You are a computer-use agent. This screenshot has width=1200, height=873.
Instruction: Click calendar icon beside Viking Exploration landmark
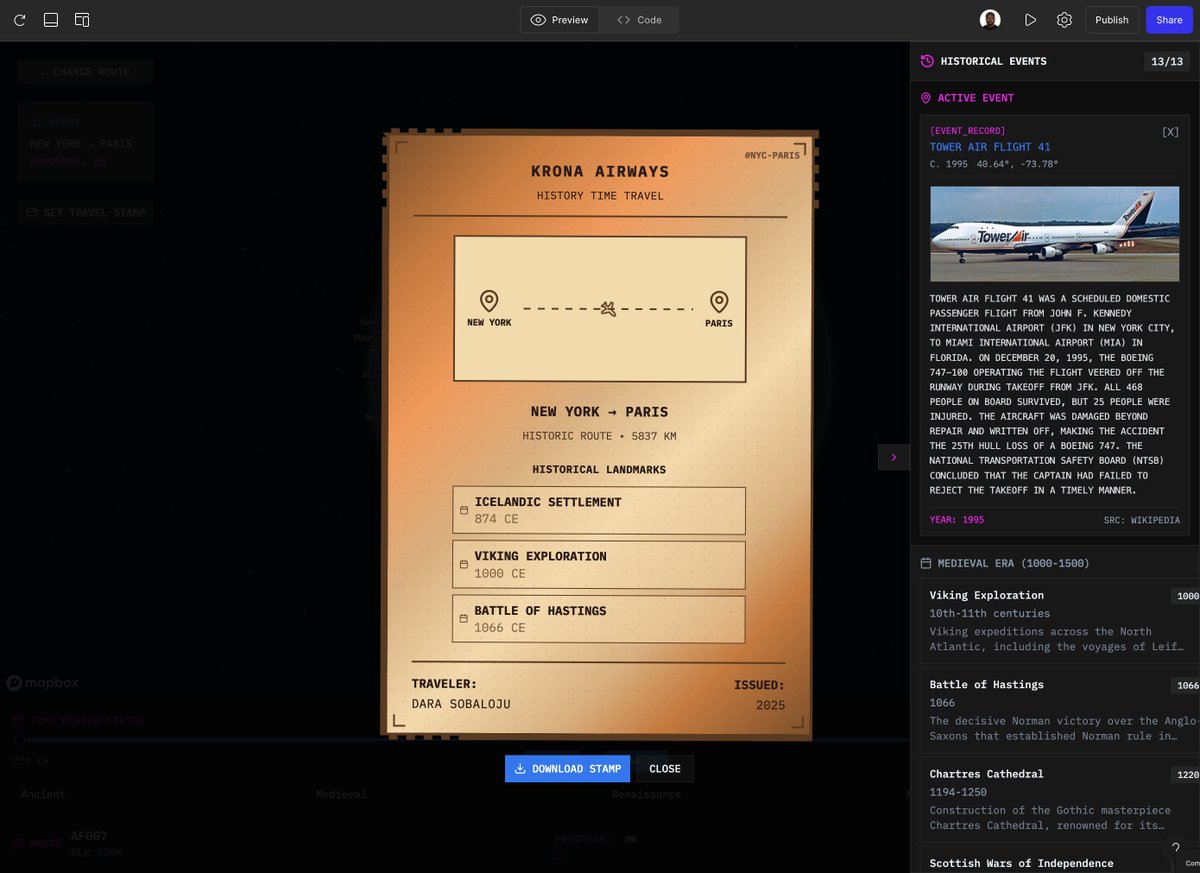464,564
